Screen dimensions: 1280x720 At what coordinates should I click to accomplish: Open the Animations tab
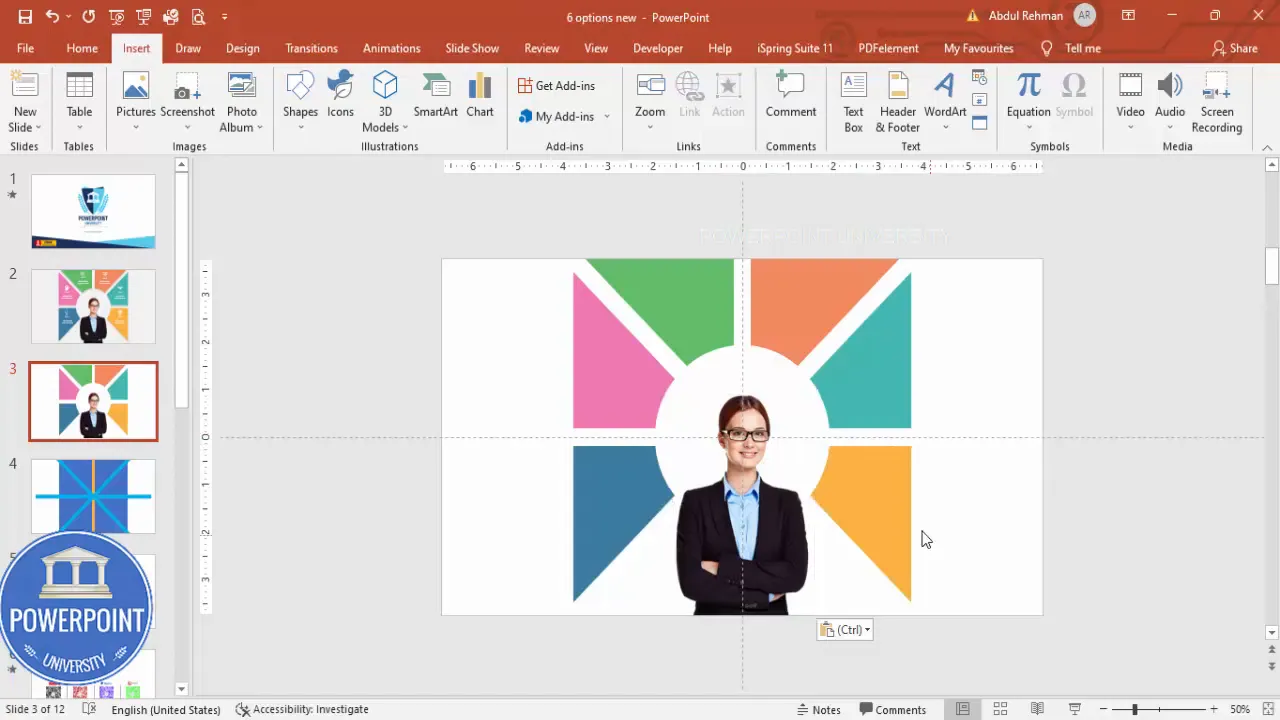pos(391,48)
